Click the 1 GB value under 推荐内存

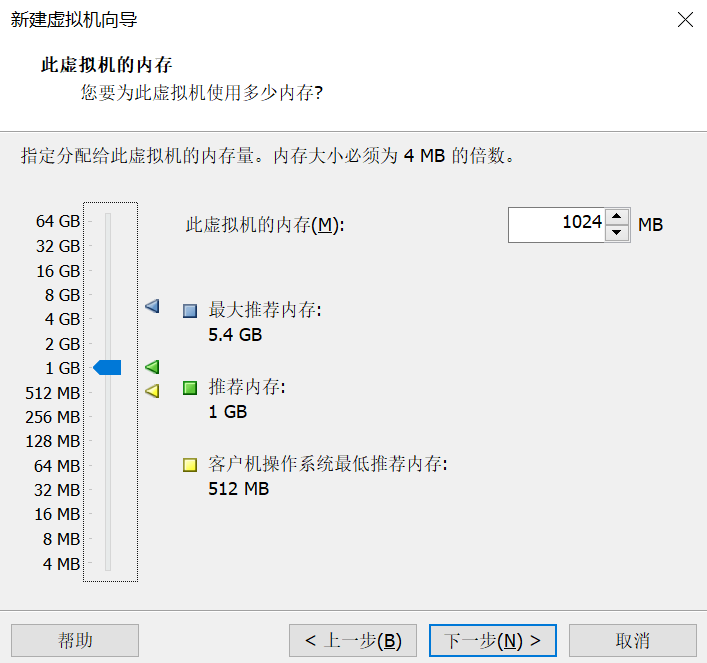point(228,412)
